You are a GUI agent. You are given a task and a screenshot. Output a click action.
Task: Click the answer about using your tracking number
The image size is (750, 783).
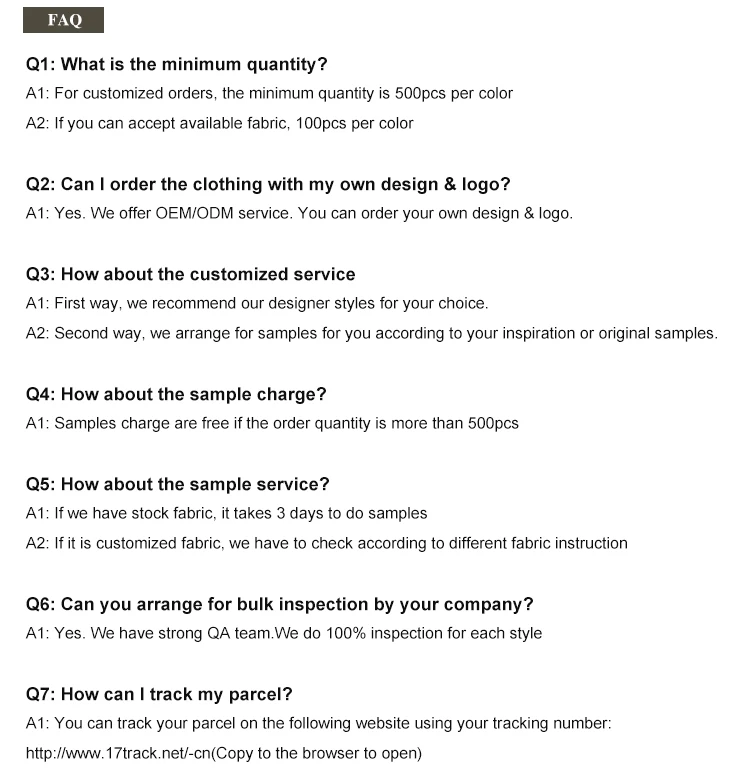pos(318,723)
